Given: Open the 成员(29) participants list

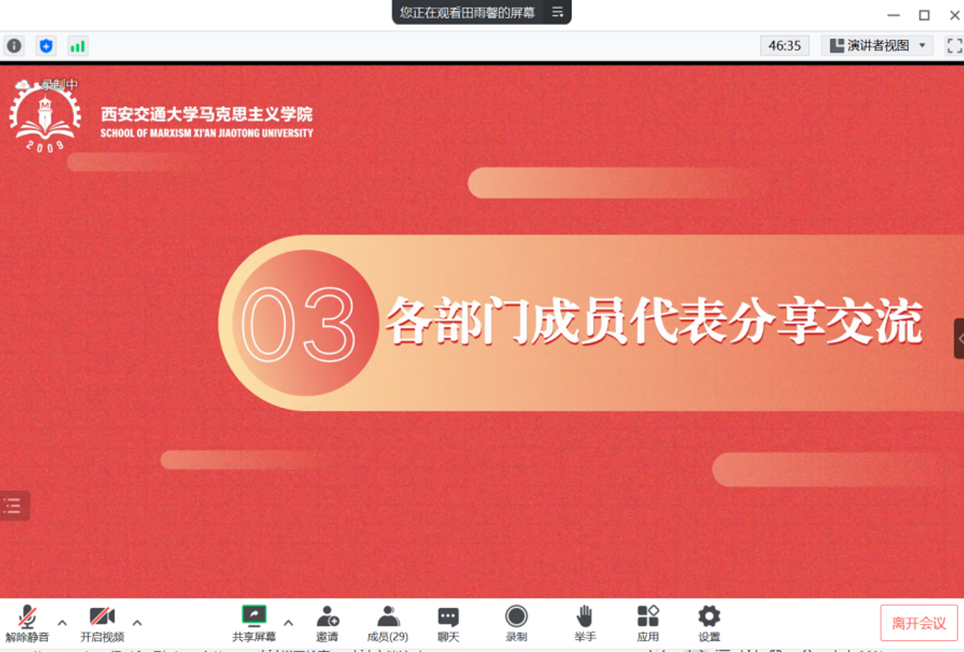Looking at the screenshot, I should 388,617.
